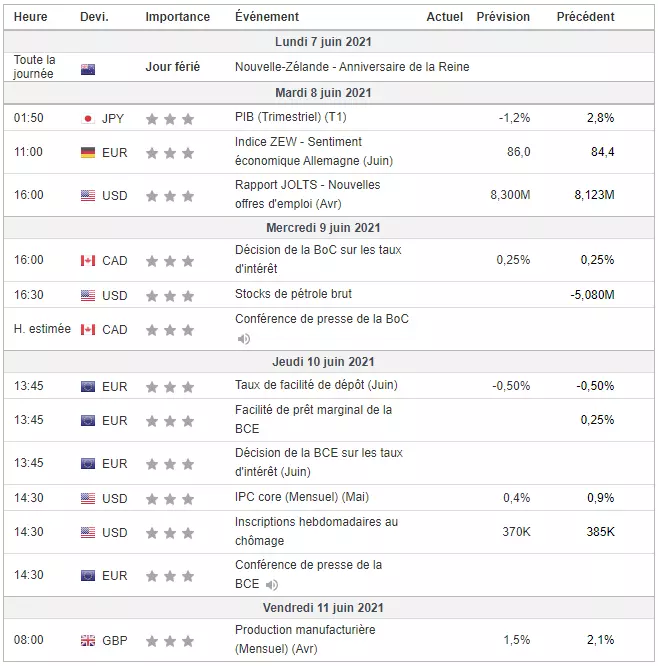The image size is (658, 666).
Task: Click the US flag on the JOLTS report row
Action: 88,196
